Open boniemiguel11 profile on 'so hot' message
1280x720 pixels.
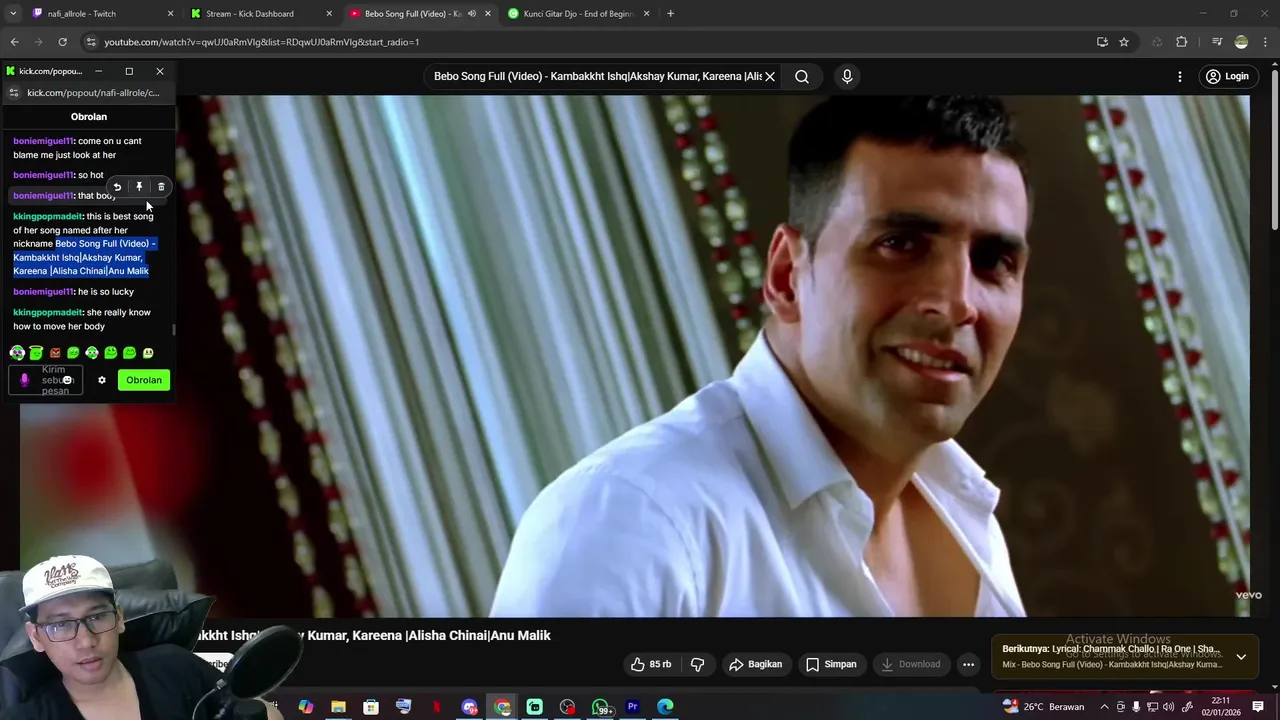click(x=43, y=175)
